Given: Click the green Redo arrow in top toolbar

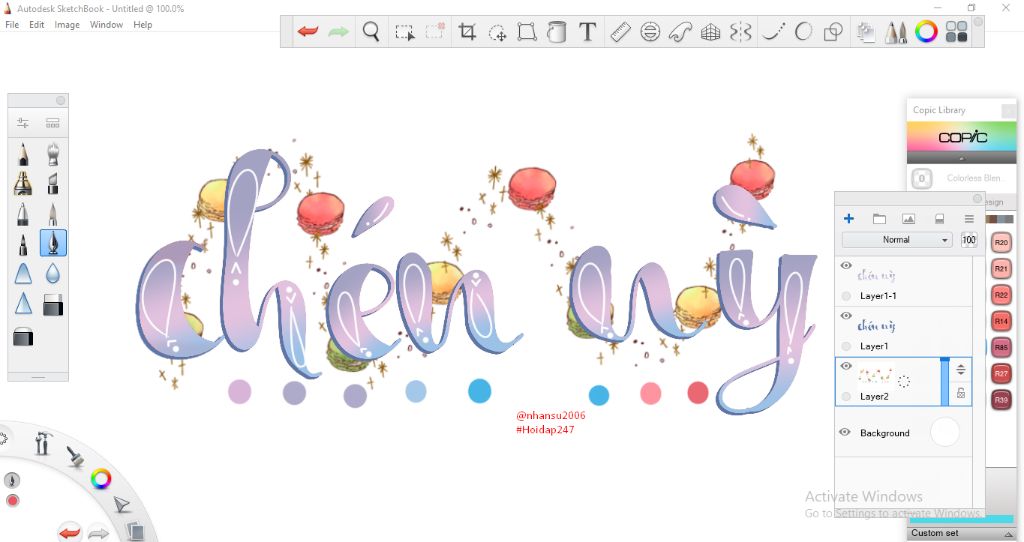Looking at the screenshot, I should click(x=338, y=31).
